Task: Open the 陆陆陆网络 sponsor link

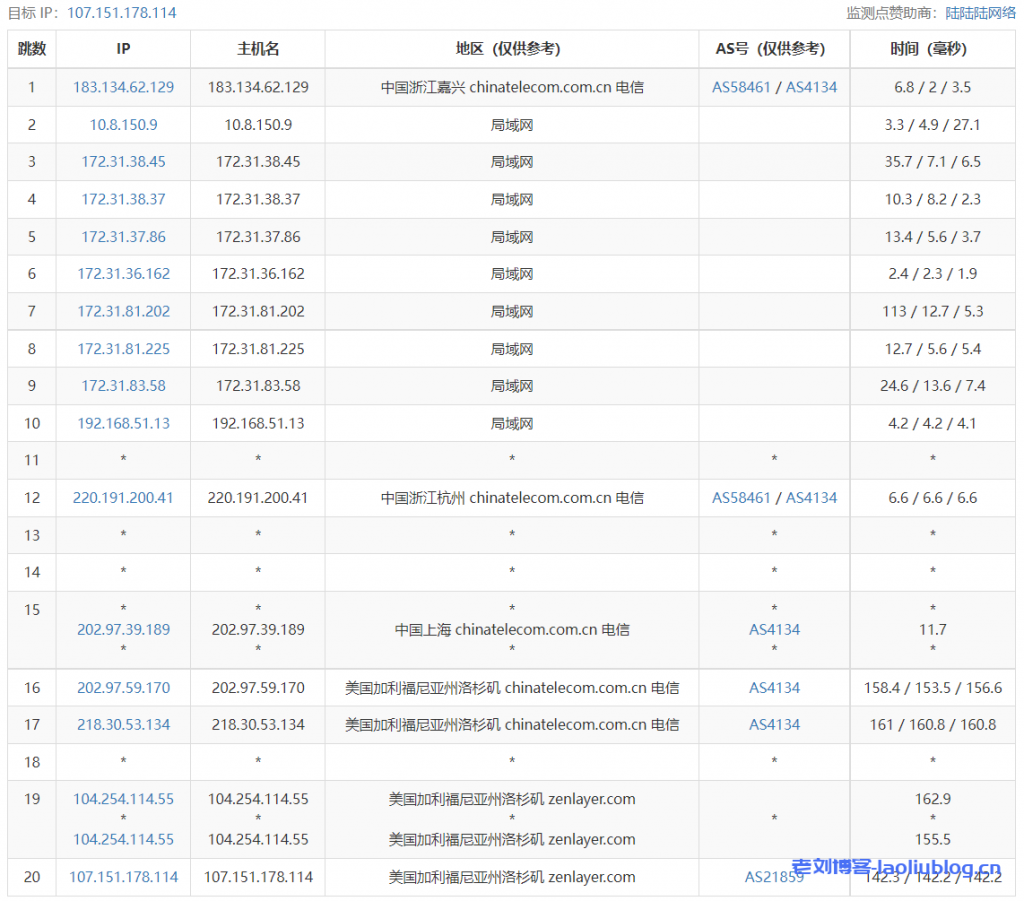Action: [x=981, y=13]
